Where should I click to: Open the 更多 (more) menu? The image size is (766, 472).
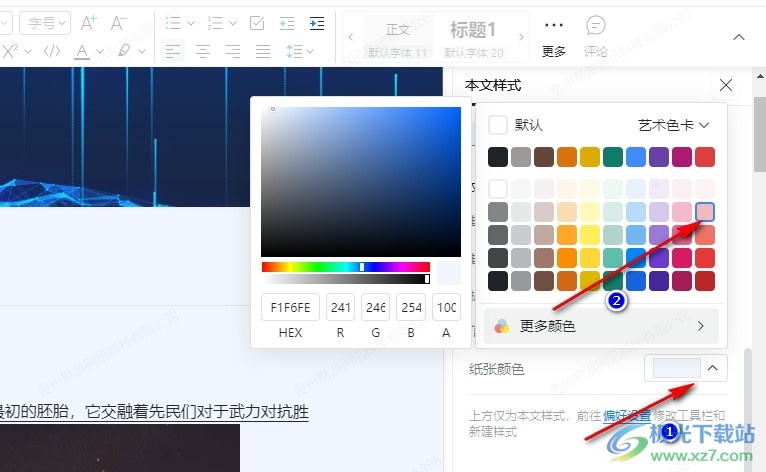(553, 38)
